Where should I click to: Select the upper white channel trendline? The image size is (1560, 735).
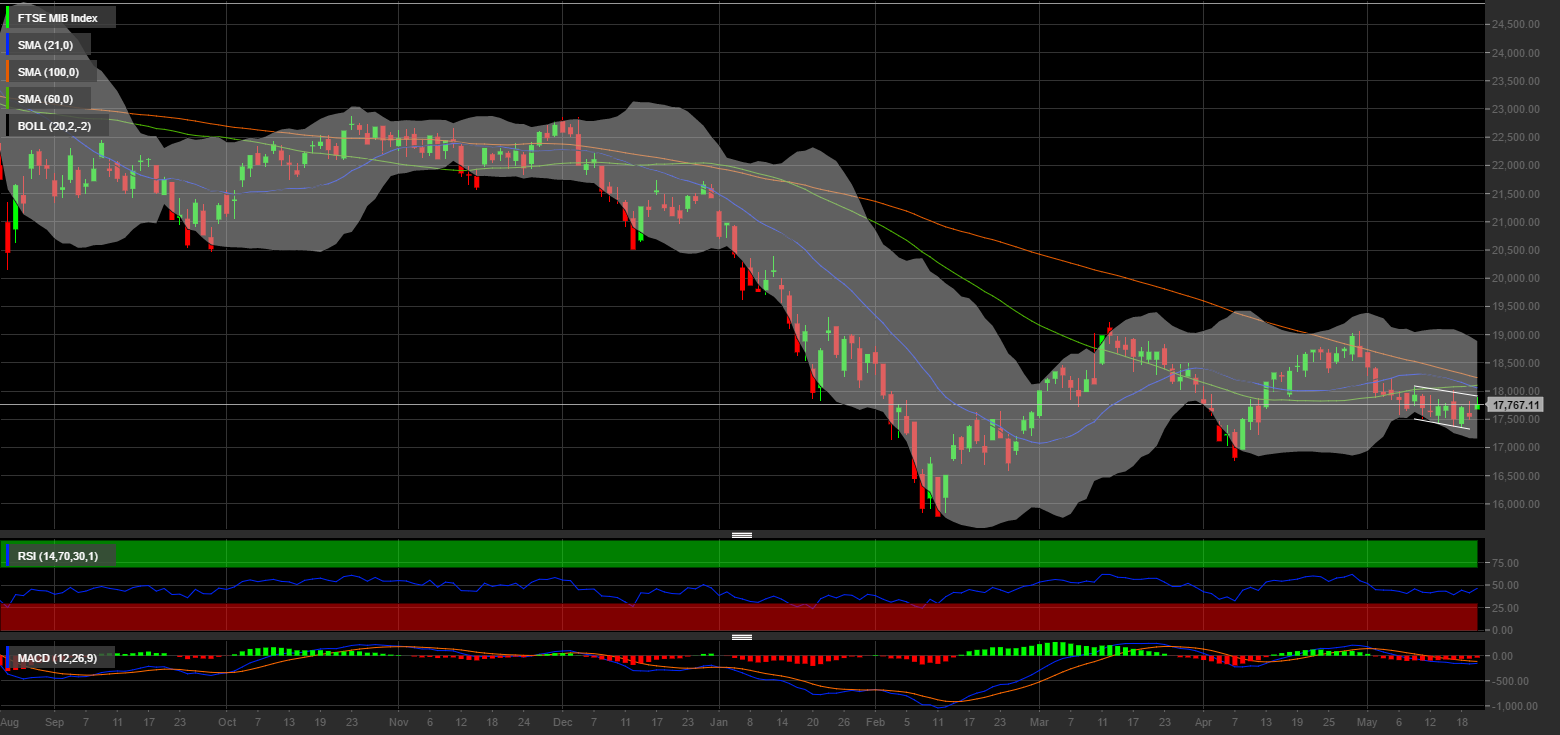1445,390
